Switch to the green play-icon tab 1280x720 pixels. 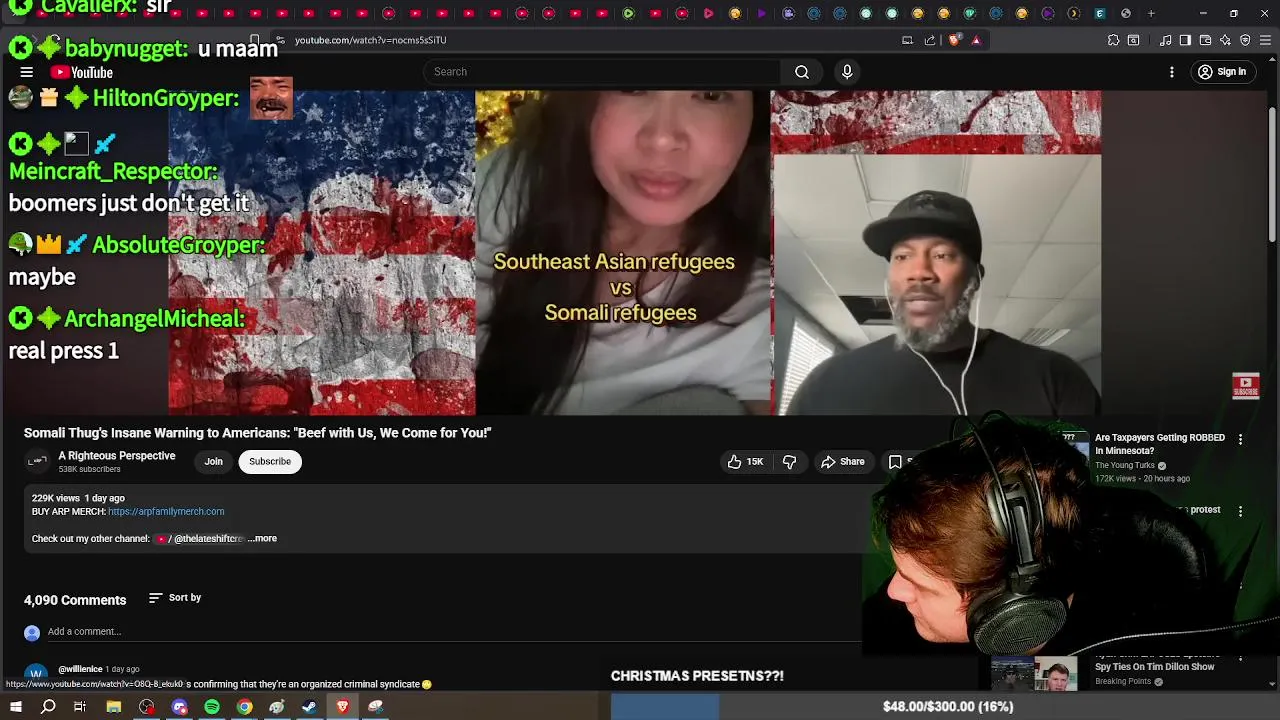coord(628,13)
